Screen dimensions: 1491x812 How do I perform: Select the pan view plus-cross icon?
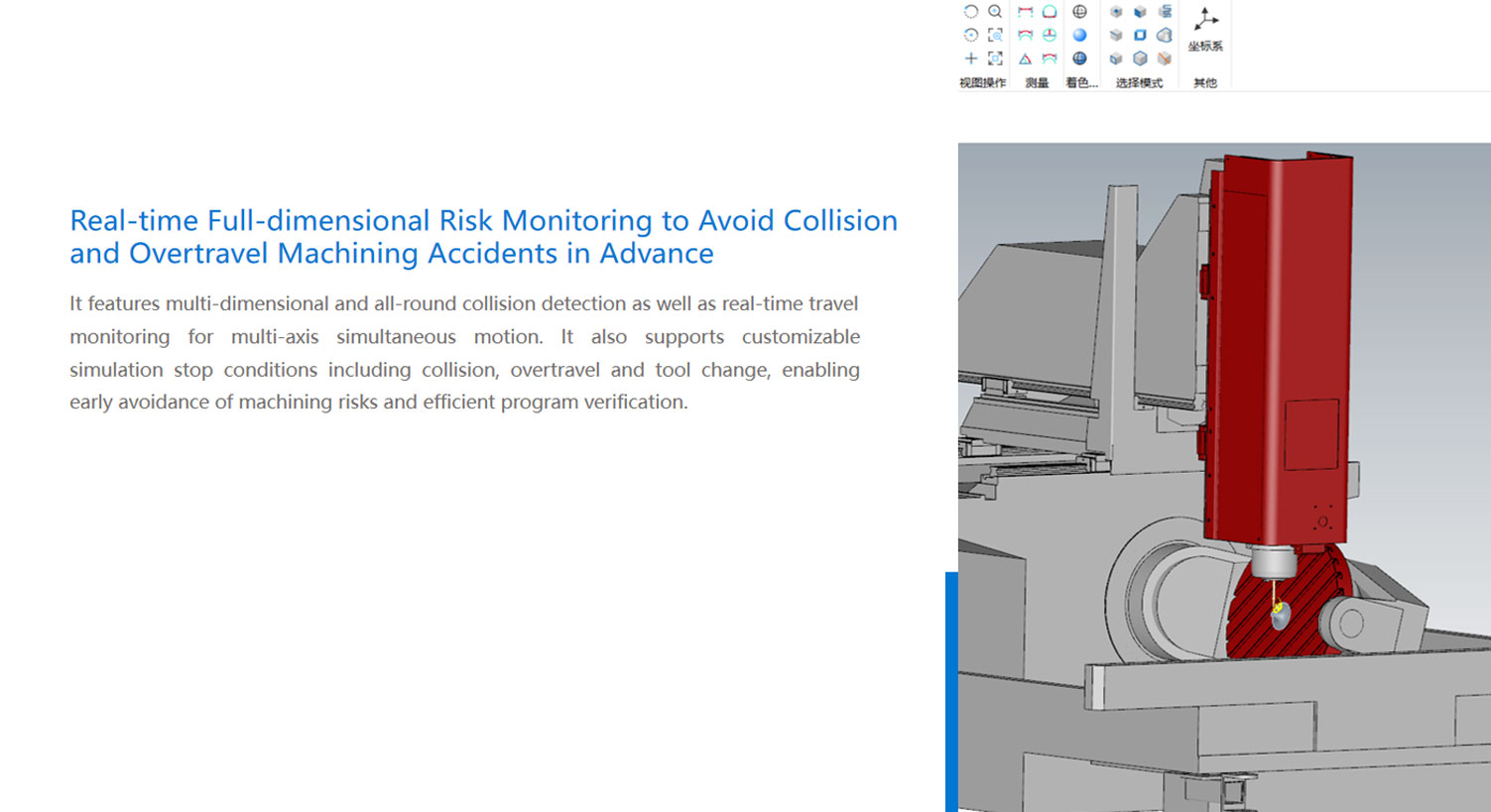(970, 58)
